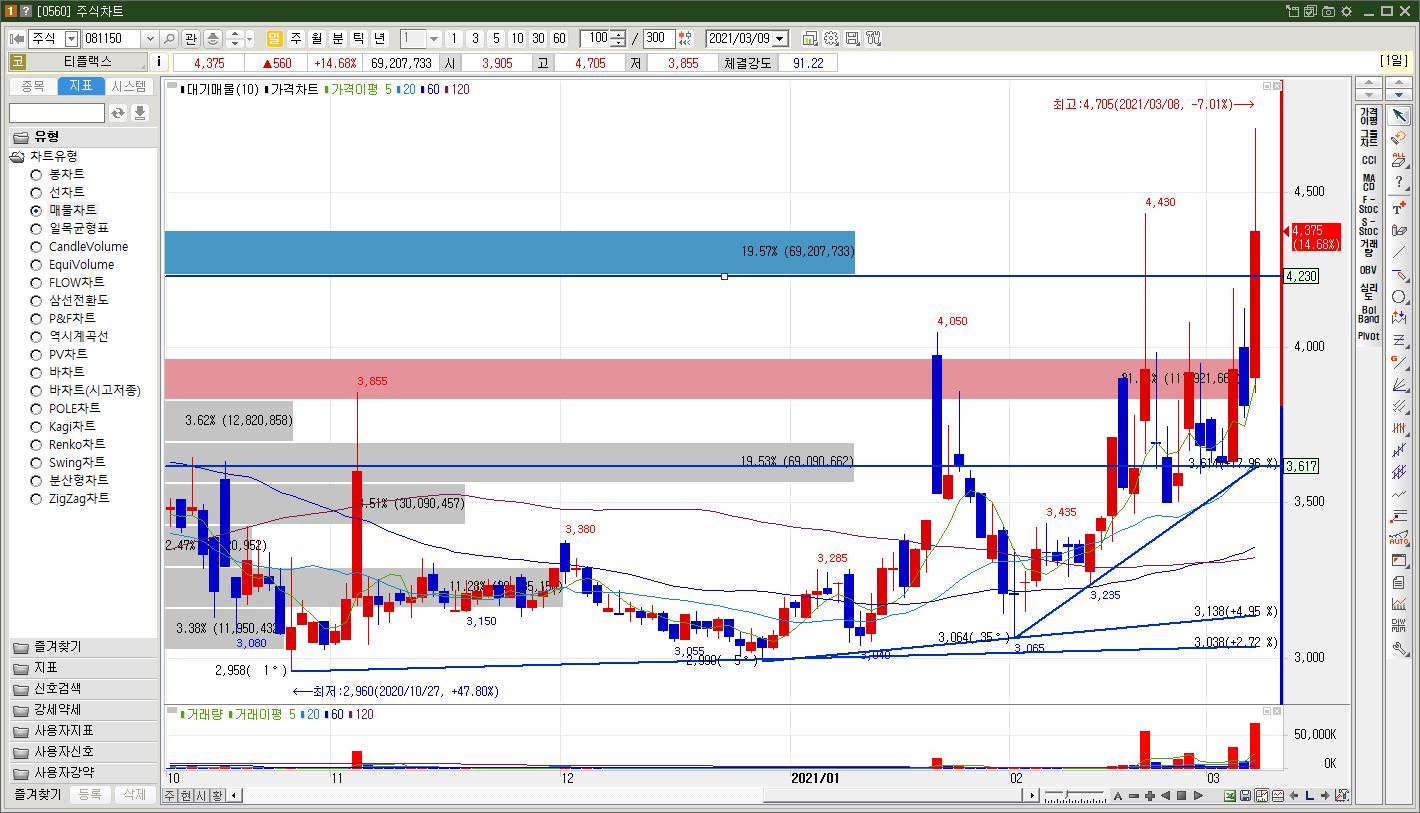1420x813 pixels.
Task: Click the play forward arrow at bottom
Action: (1198, 796)
